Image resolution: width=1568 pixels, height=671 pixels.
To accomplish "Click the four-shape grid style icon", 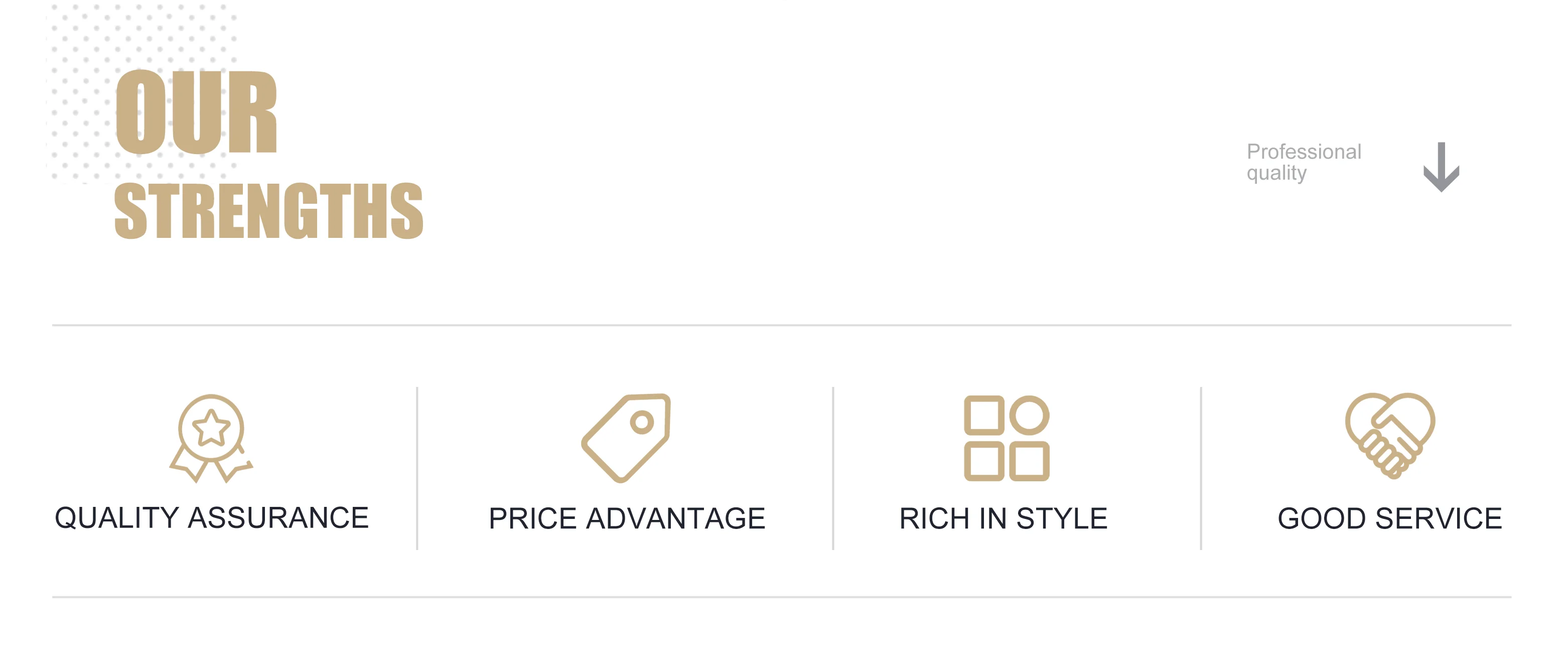I will pos(1006,438).
